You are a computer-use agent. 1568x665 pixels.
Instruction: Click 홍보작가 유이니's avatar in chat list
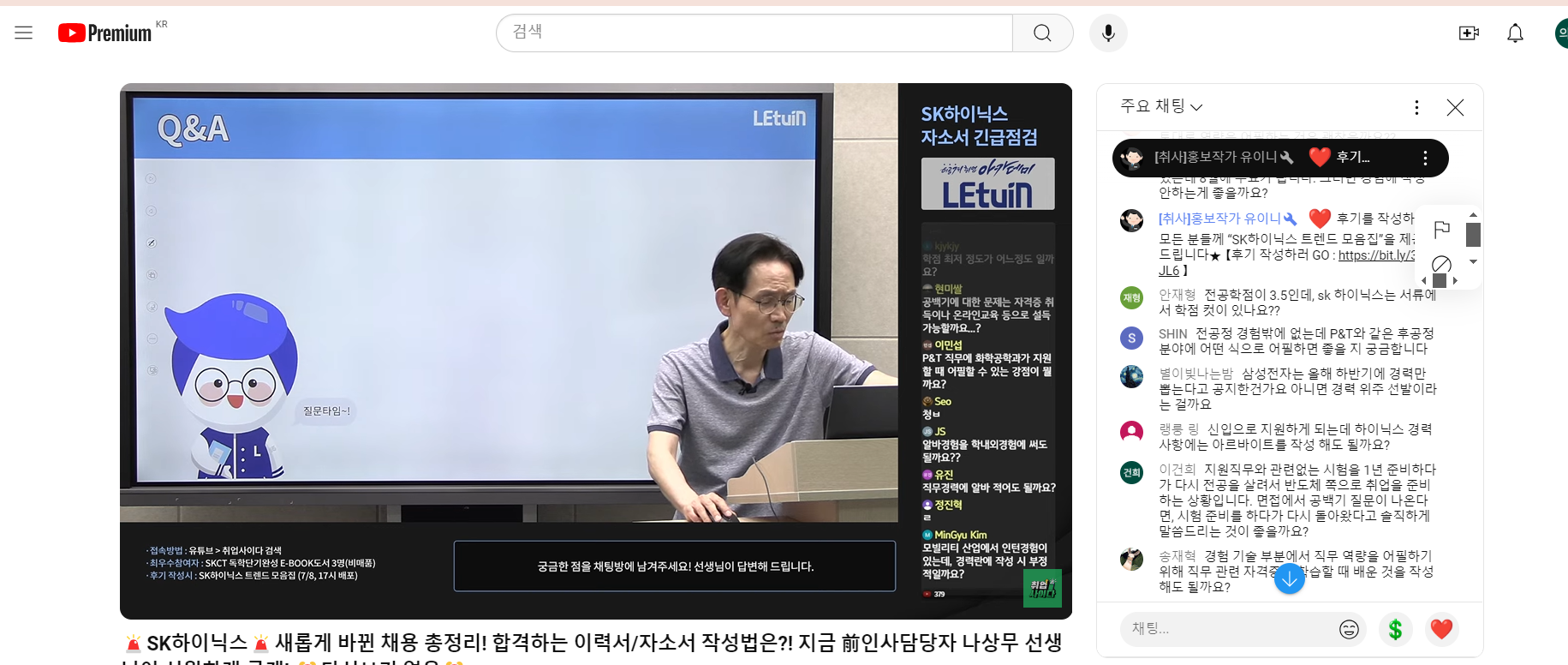[x=1132, y=220]
